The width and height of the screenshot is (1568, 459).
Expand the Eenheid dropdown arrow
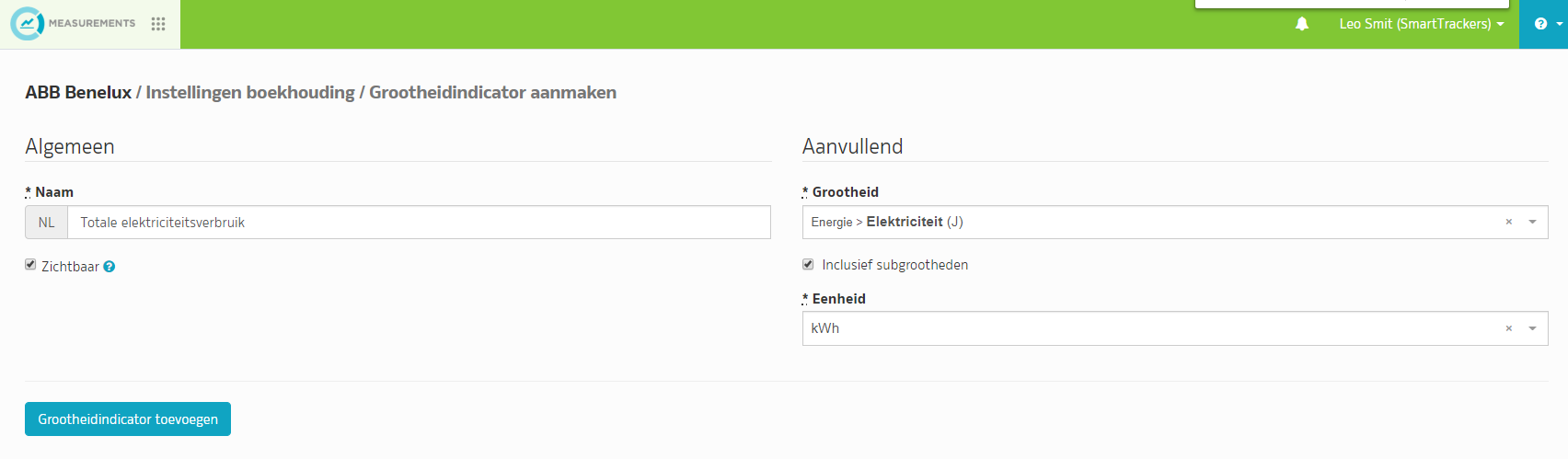[x=1533, y=328]
